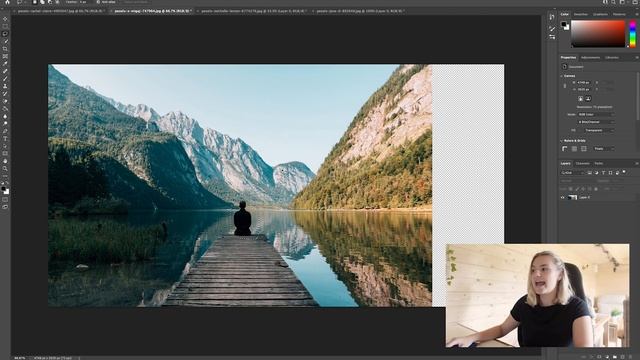This screenshot has width=640, height=360.
Task: Switch to the Swatches tab
Action: point(580,14)
